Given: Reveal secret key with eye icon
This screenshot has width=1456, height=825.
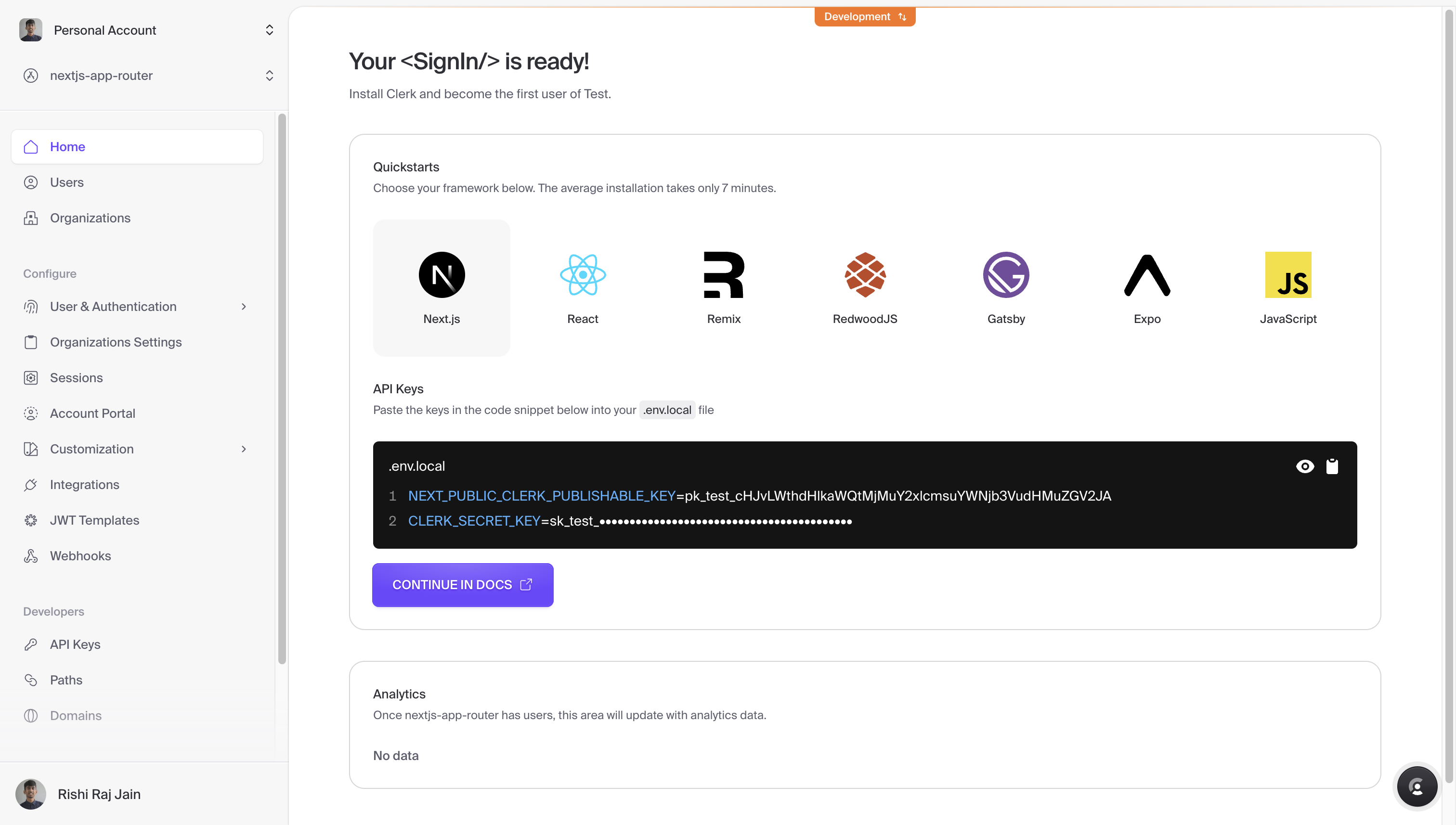Looking at the screenshot, I should 1305,466.
